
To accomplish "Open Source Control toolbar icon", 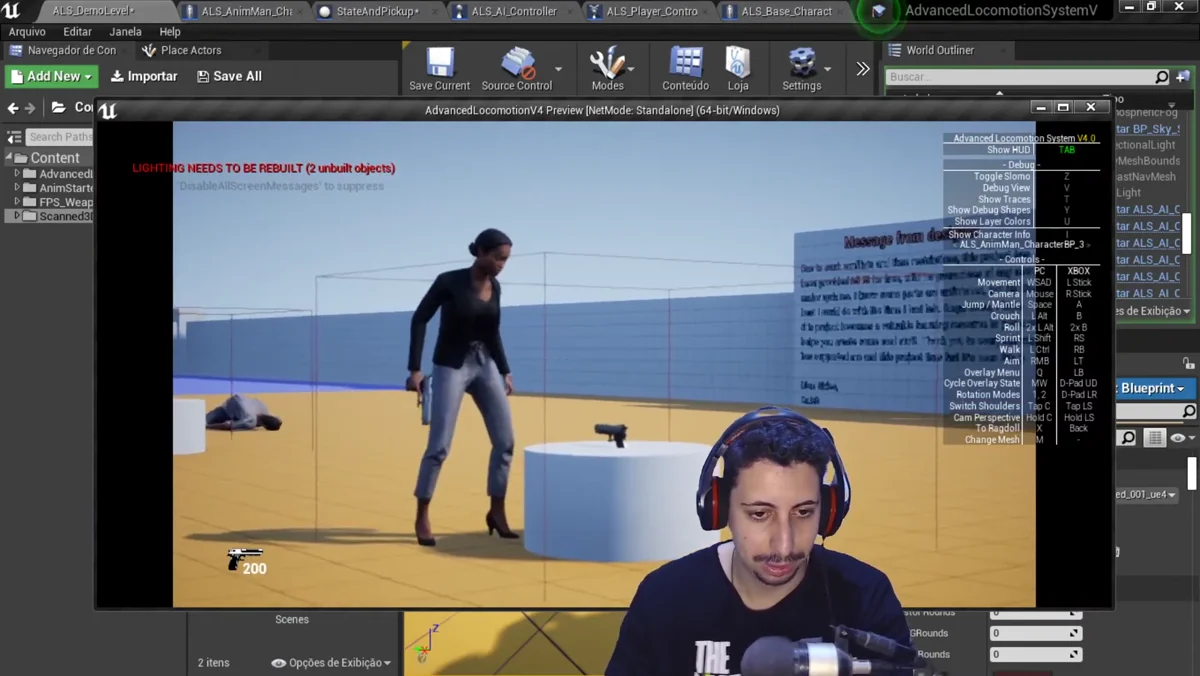I will (516, 68).
